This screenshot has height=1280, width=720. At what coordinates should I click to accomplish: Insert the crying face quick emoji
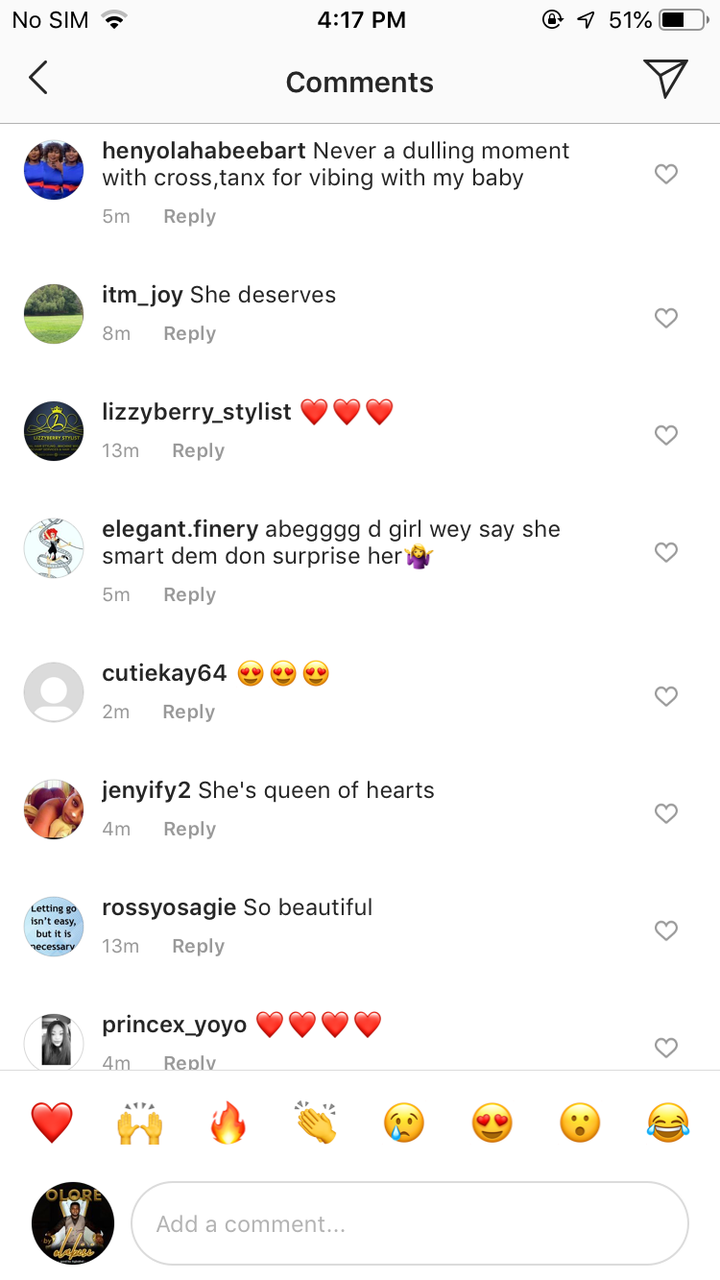click(404, 1122)
